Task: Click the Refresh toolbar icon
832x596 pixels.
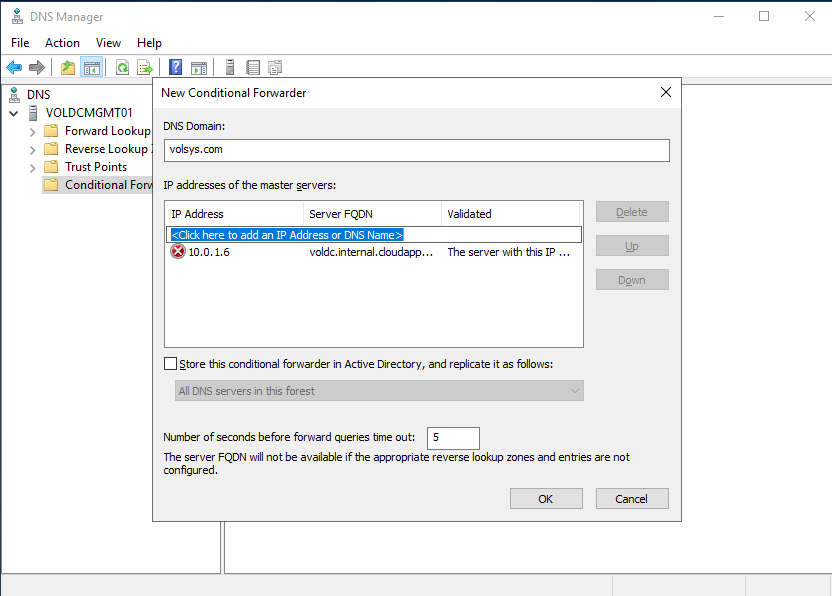Action: pos(122,68)
